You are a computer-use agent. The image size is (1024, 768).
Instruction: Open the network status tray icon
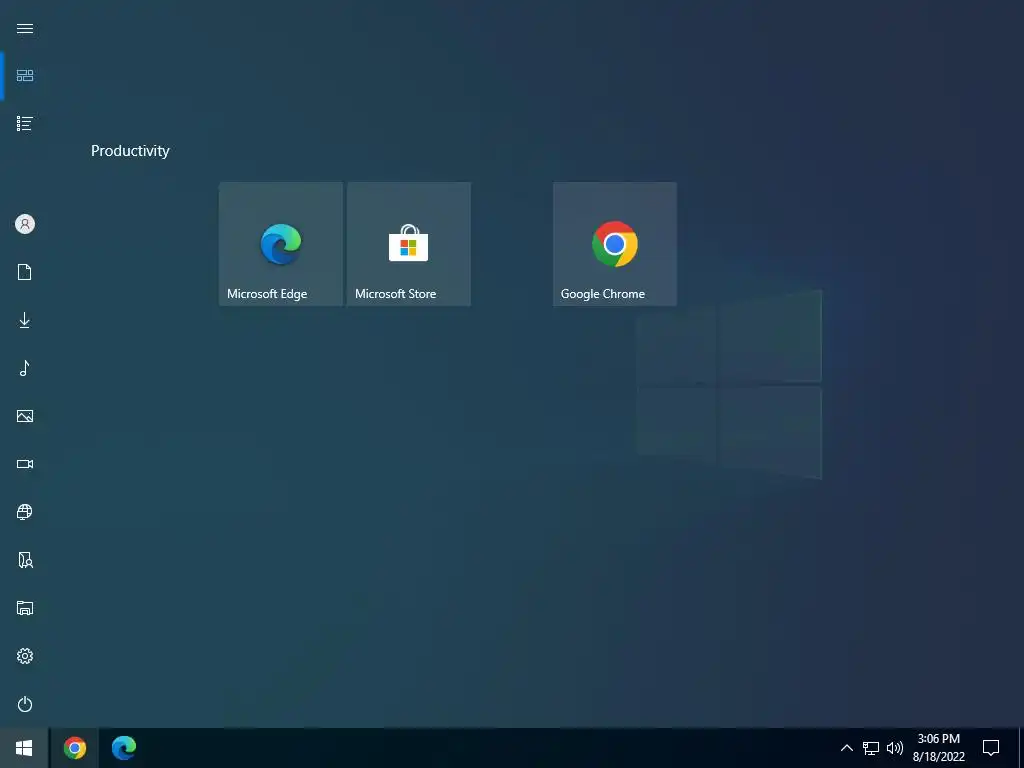pos(871,748)
